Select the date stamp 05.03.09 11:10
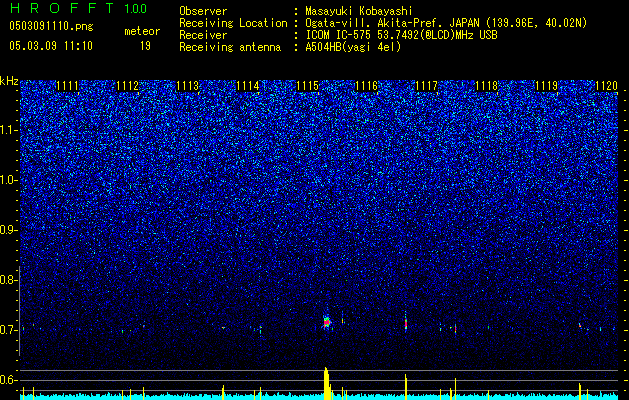629x400 pixels. (51, 46)
